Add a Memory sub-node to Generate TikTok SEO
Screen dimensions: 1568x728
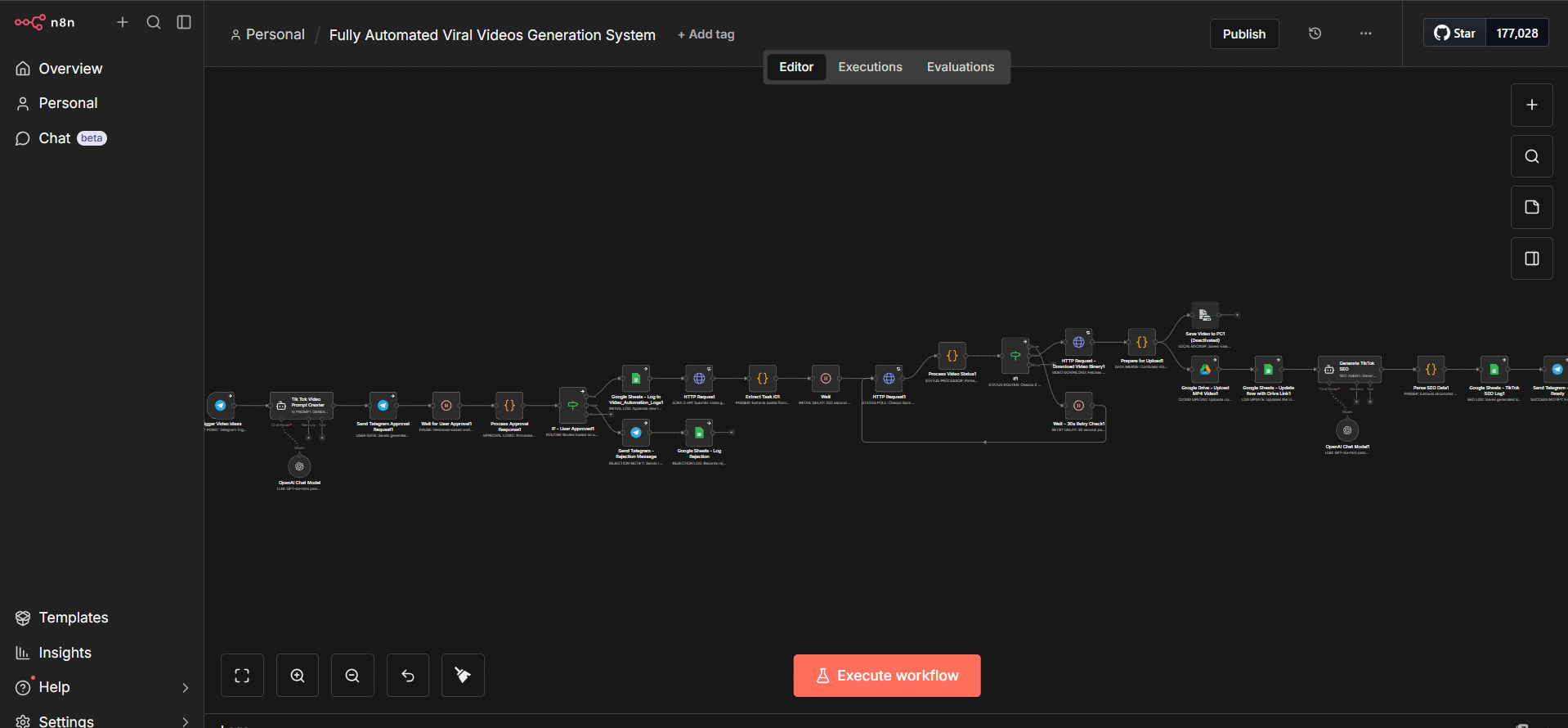tap(1357, 402)
